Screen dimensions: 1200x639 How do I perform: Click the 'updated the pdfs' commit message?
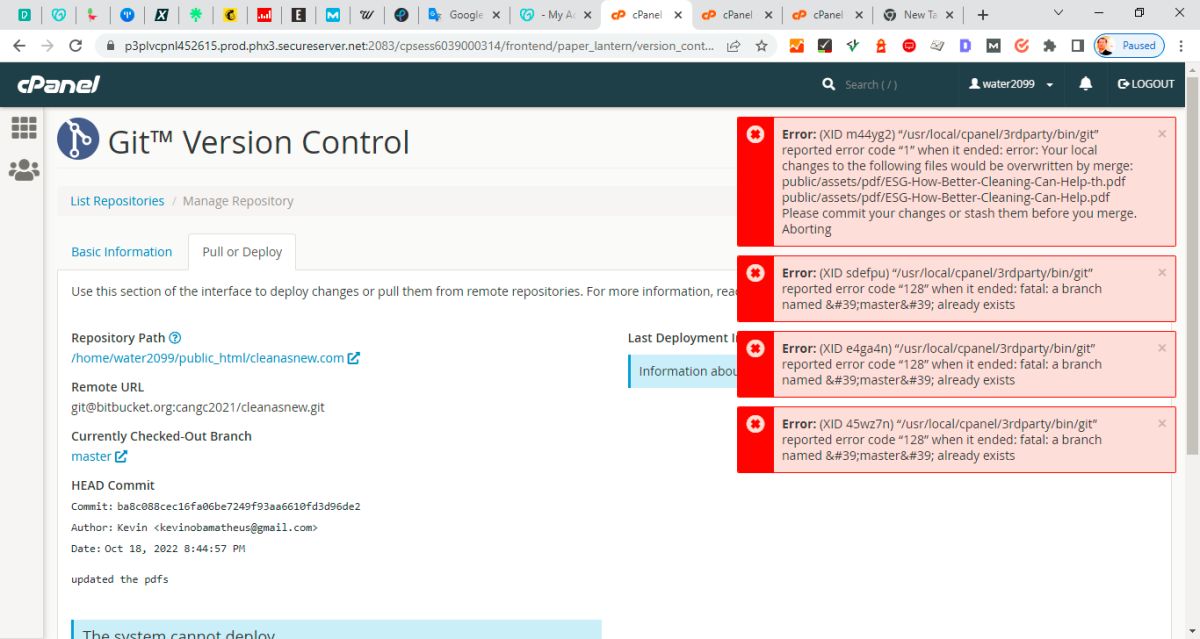pyautogui.click(x=120, y=580)
